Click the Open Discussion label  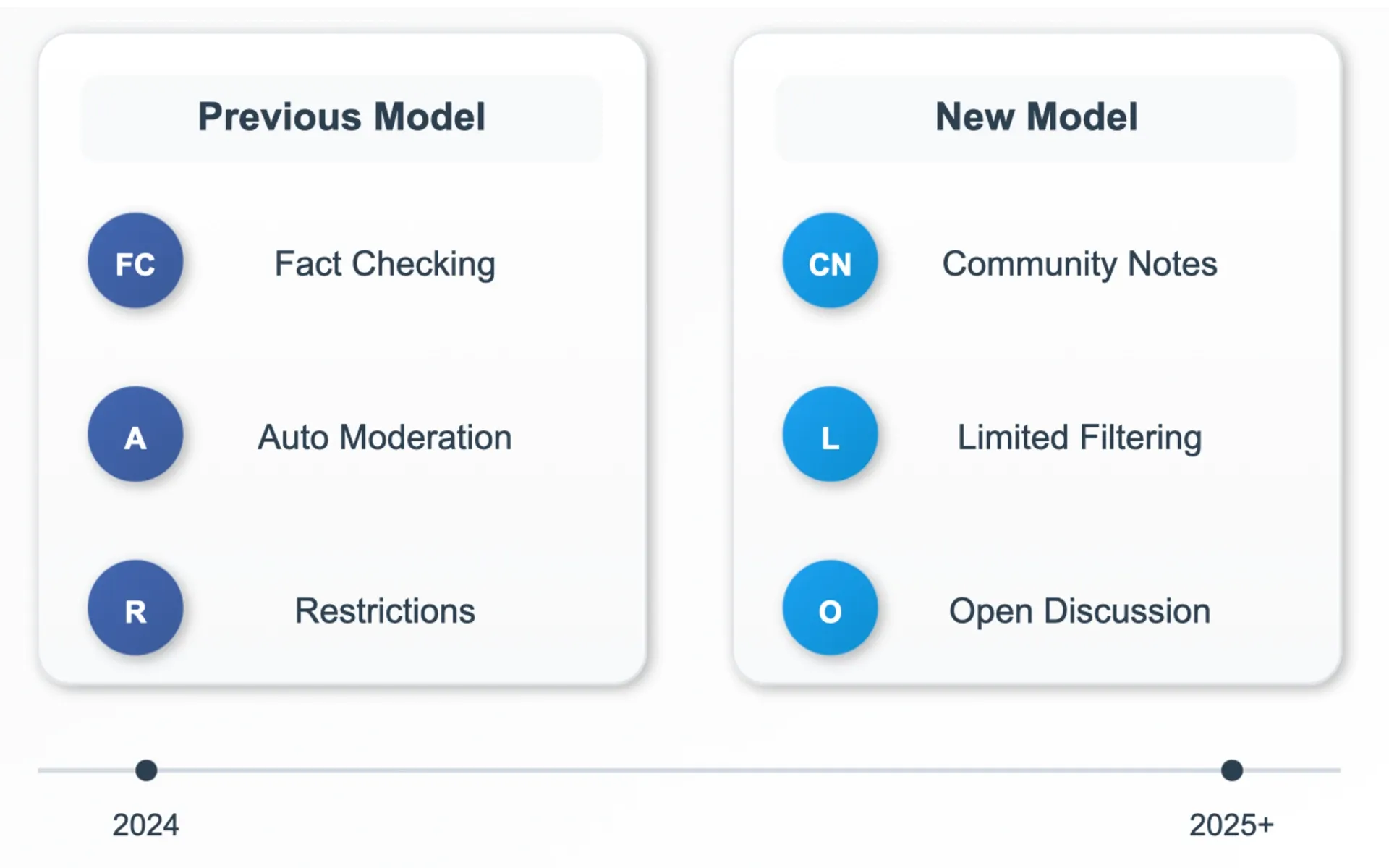(x=1079, y=610)
